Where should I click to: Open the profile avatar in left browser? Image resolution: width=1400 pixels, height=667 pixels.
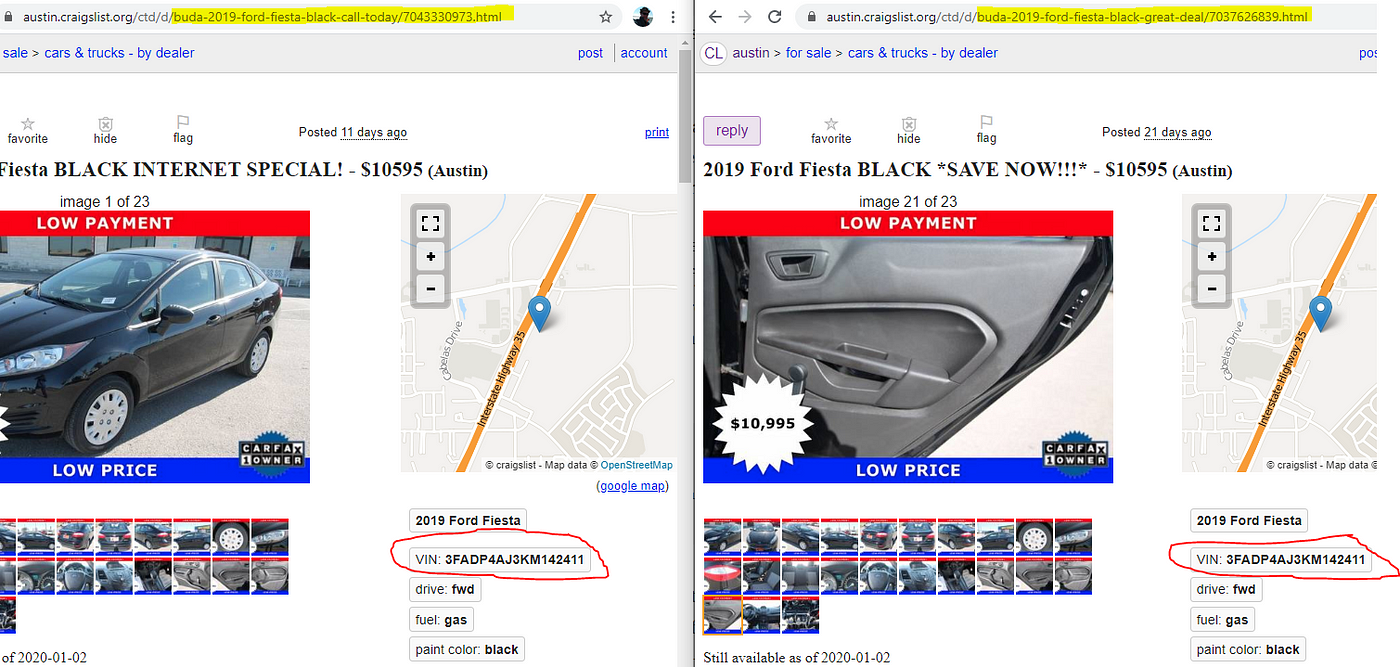(644, 17)
